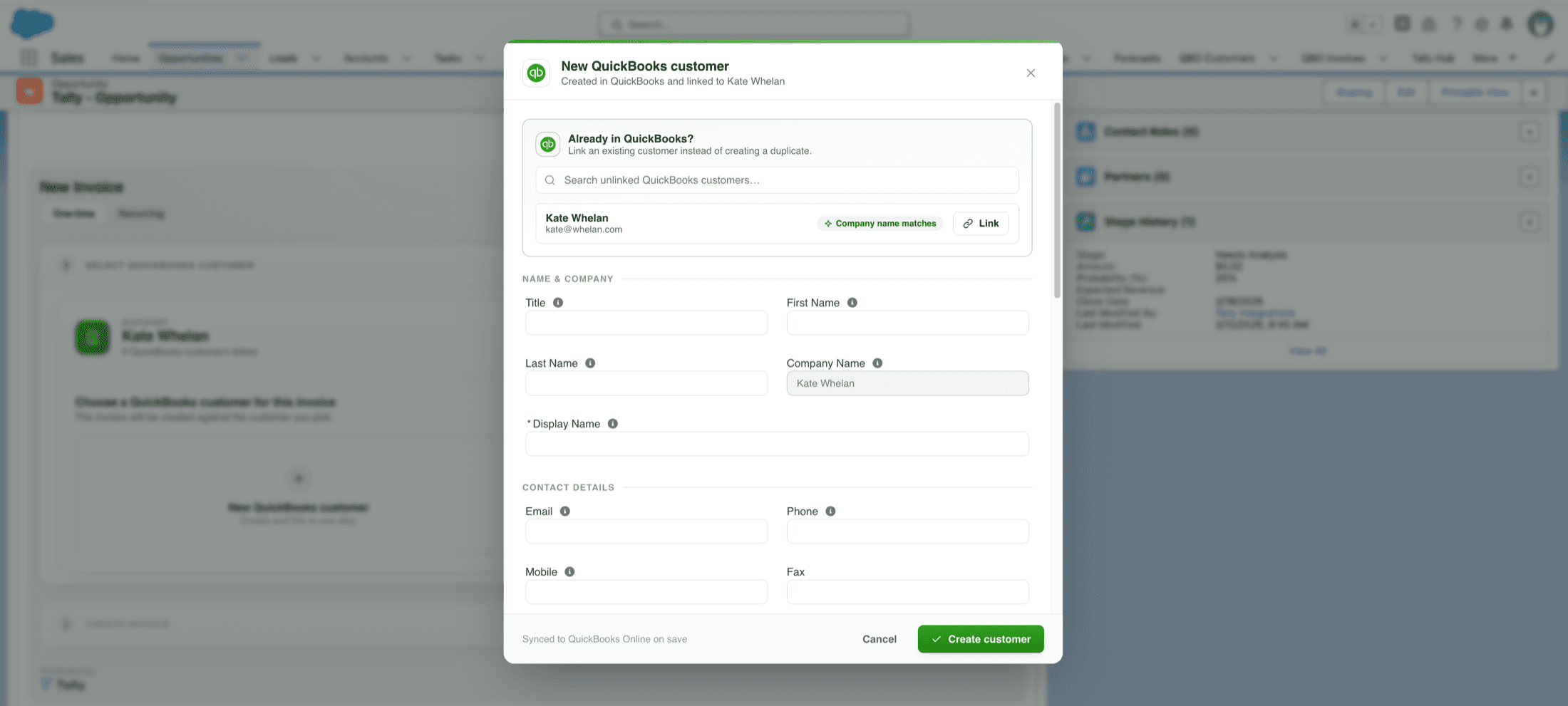Click the View All link in Stage History

[1308, 351]
